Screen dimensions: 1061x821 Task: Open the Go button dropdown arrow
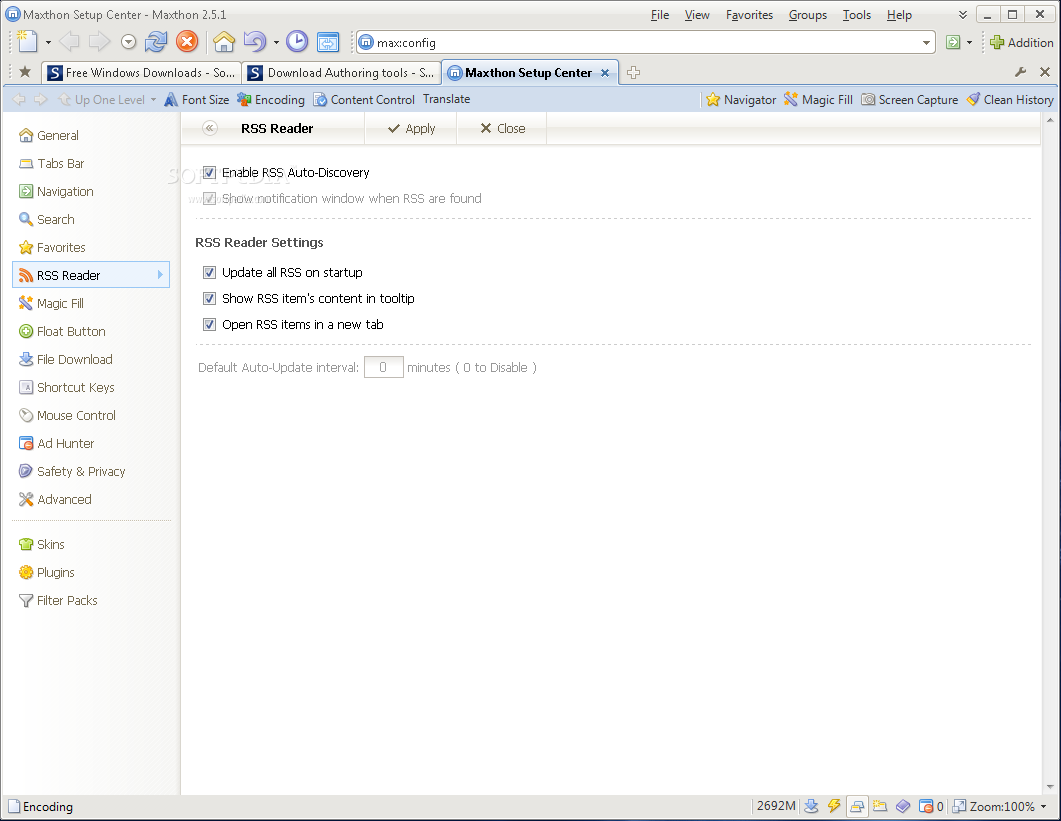tap(969, 43)
